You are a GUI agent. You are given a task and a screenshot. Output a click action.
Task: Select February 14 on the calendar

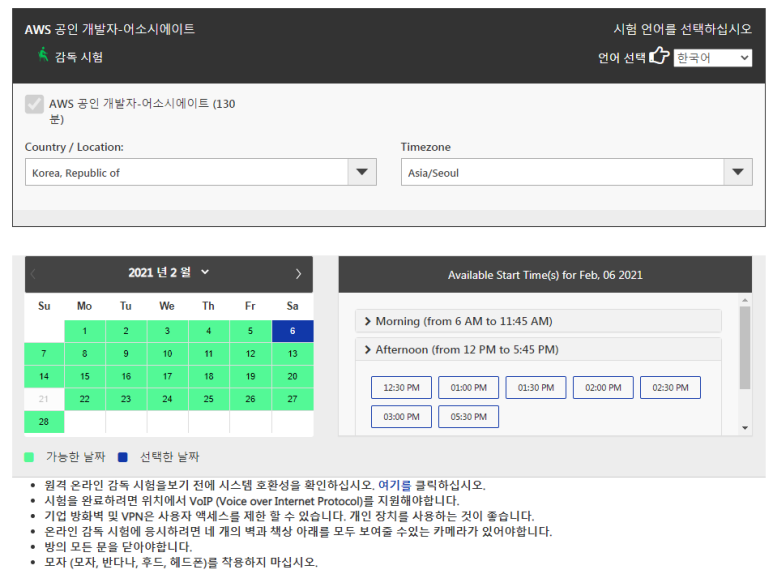44,376
